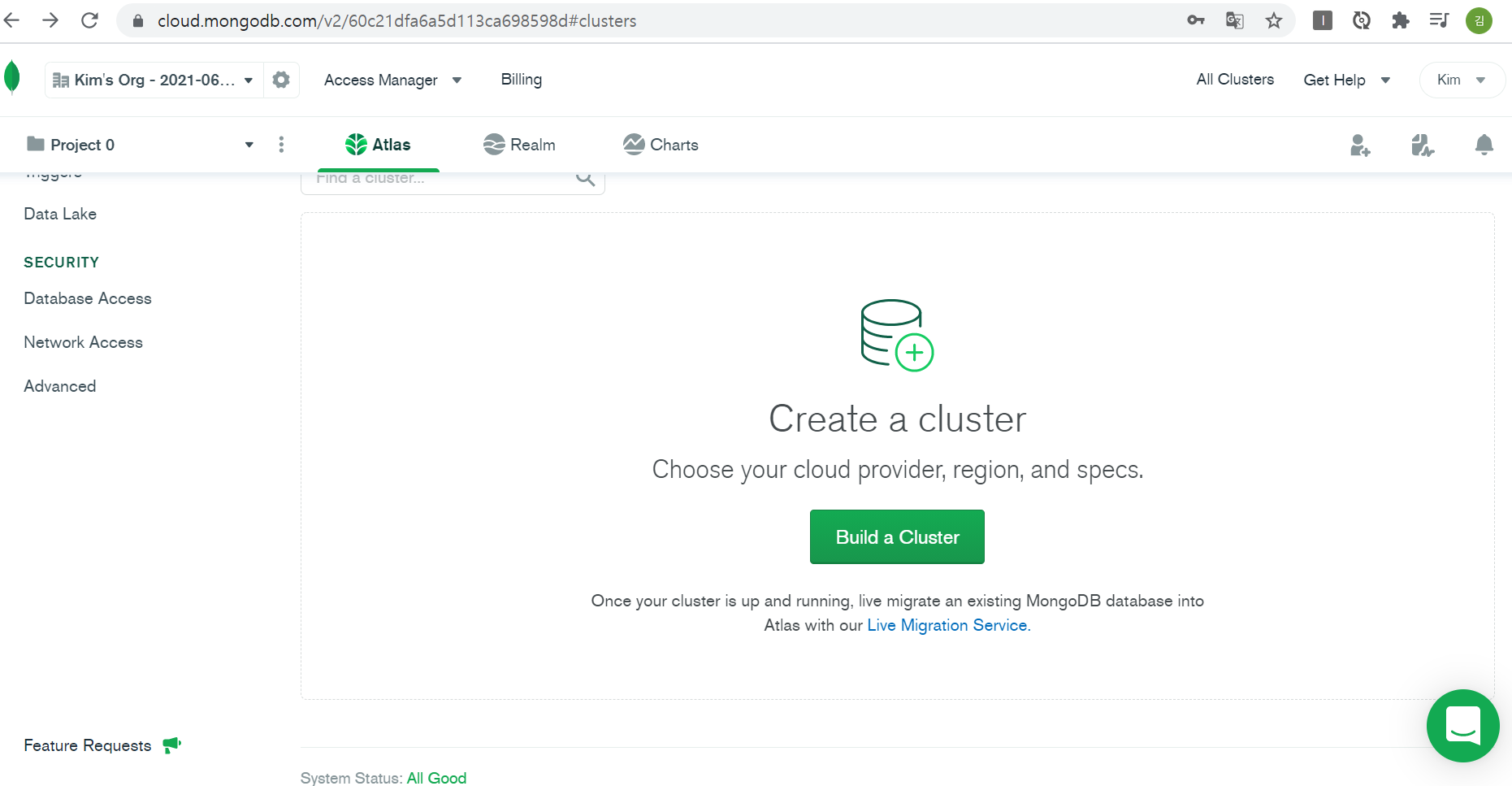The height and width of the screenshot is (786, 1512).
Task: Open the alerts bell icon
Action: click(x=1484, y=145)
